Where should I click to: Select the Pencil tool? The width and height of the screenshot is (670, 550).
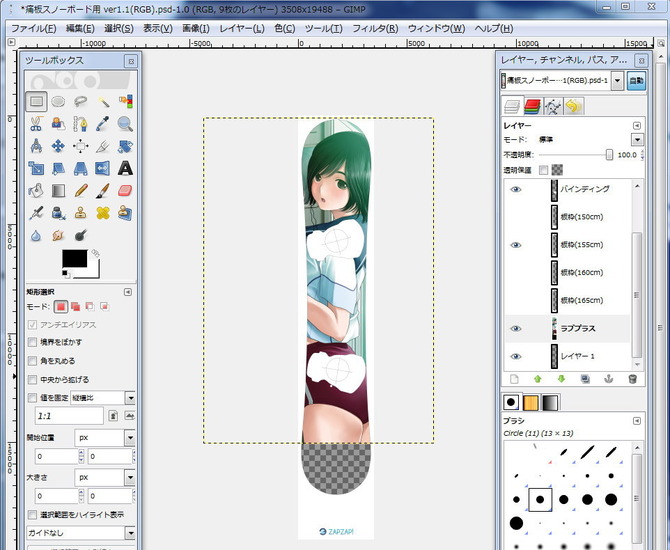pyautogui.click(x=81, y=191)
